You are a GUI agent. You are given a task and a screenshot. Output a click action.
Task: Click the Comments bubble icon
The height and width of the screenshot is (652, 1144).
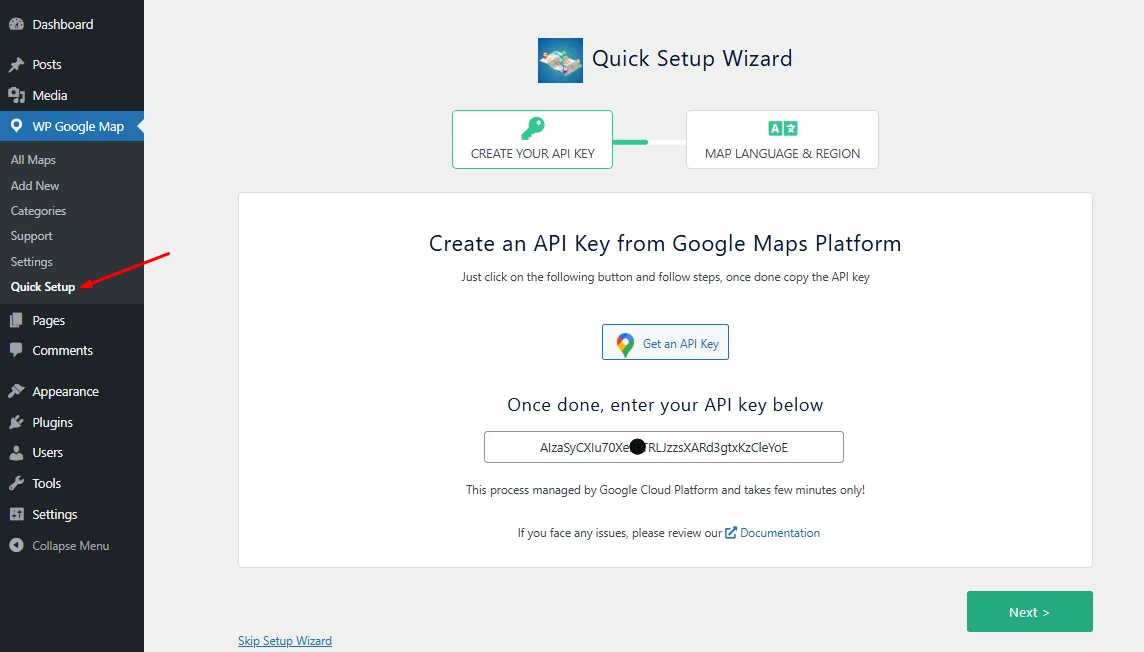[16, 350]
